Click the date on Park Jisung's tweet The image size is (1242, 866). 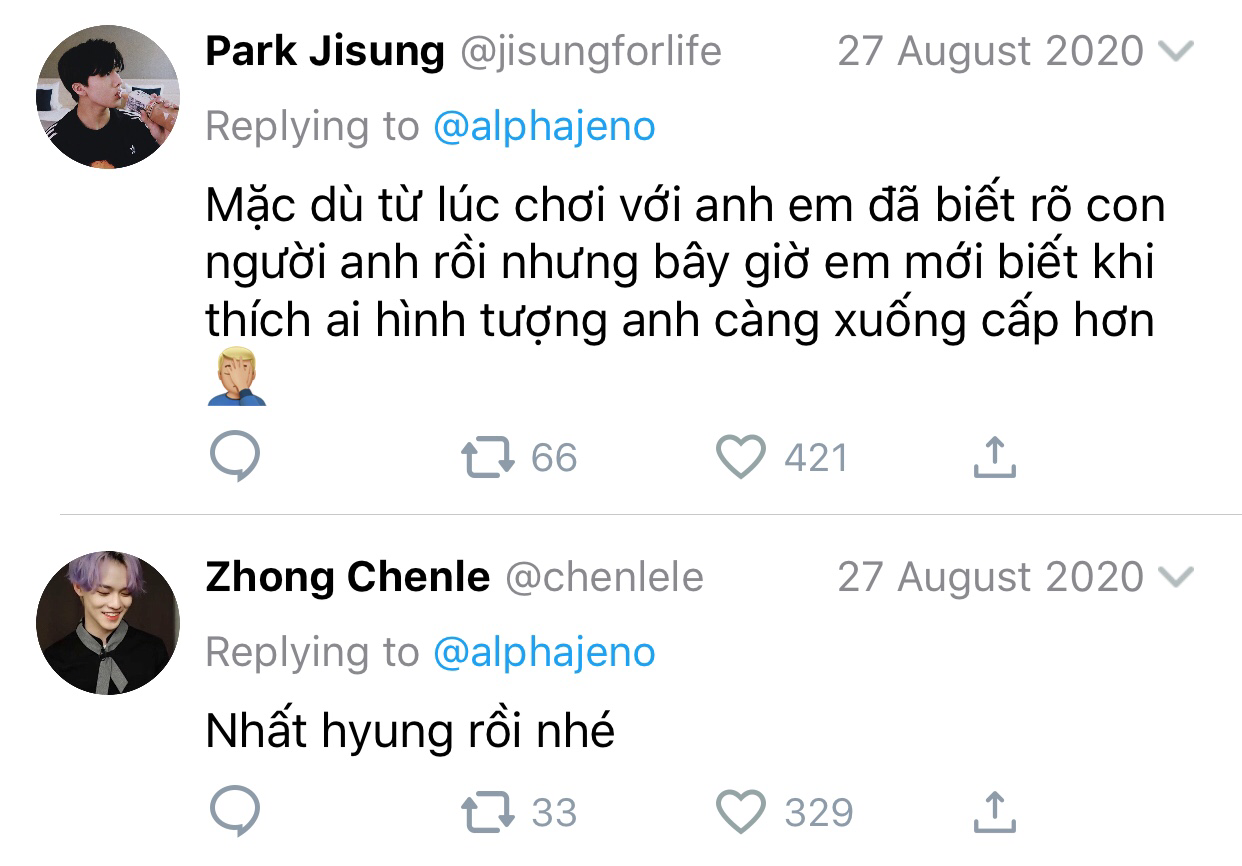pyautogui.click(x=990, y=52)
